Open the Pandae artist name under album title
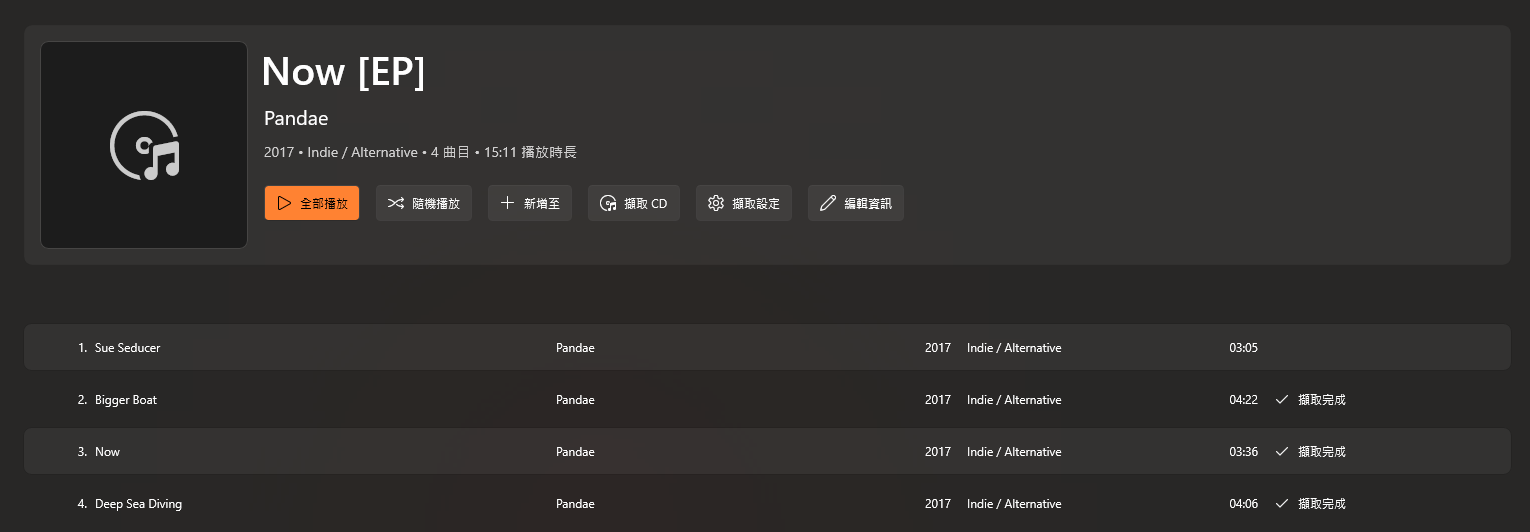The image size is (1530, 532). 296,118
